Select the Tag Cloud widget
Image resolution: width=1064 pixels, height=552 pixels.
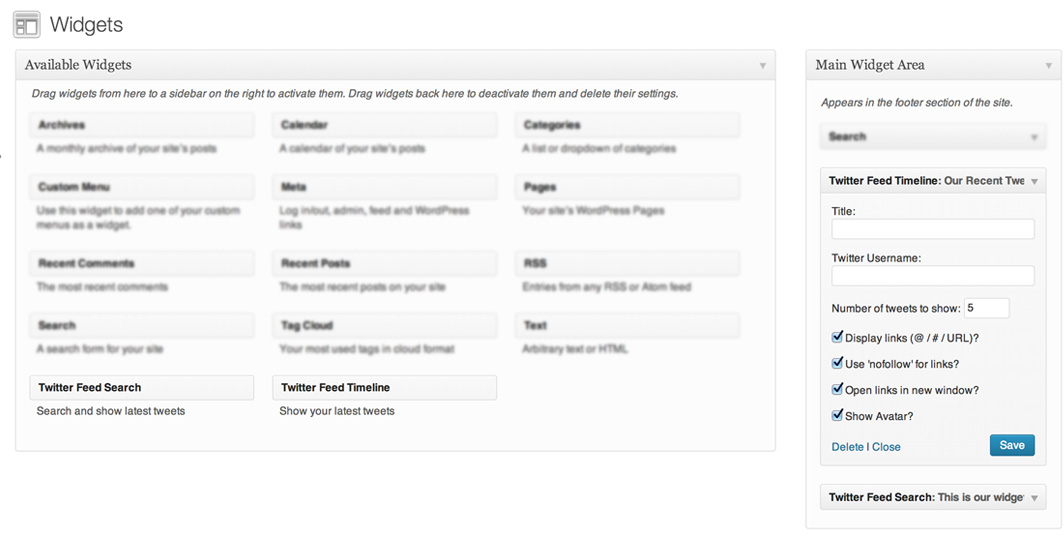pyautogui.click(x=384, y=326)
